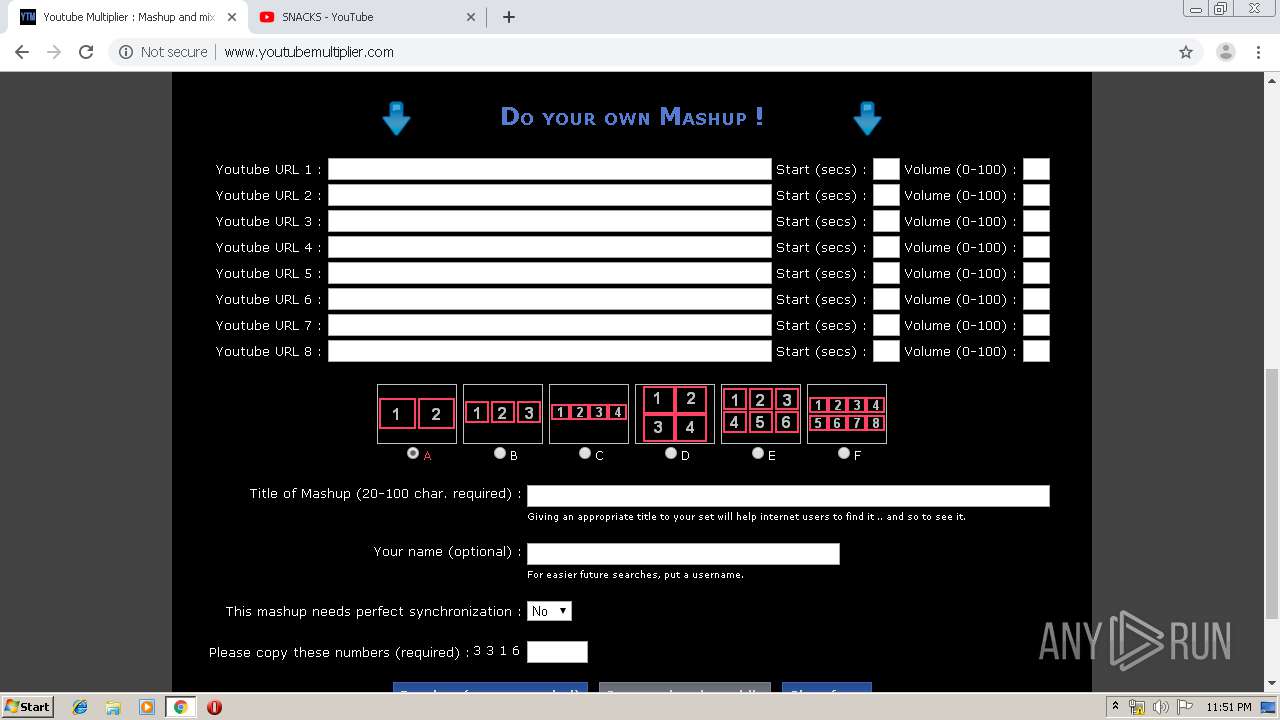Click Volume box for URL 1
Screen dimensions: 1280x720
[x=1036, y=169]
